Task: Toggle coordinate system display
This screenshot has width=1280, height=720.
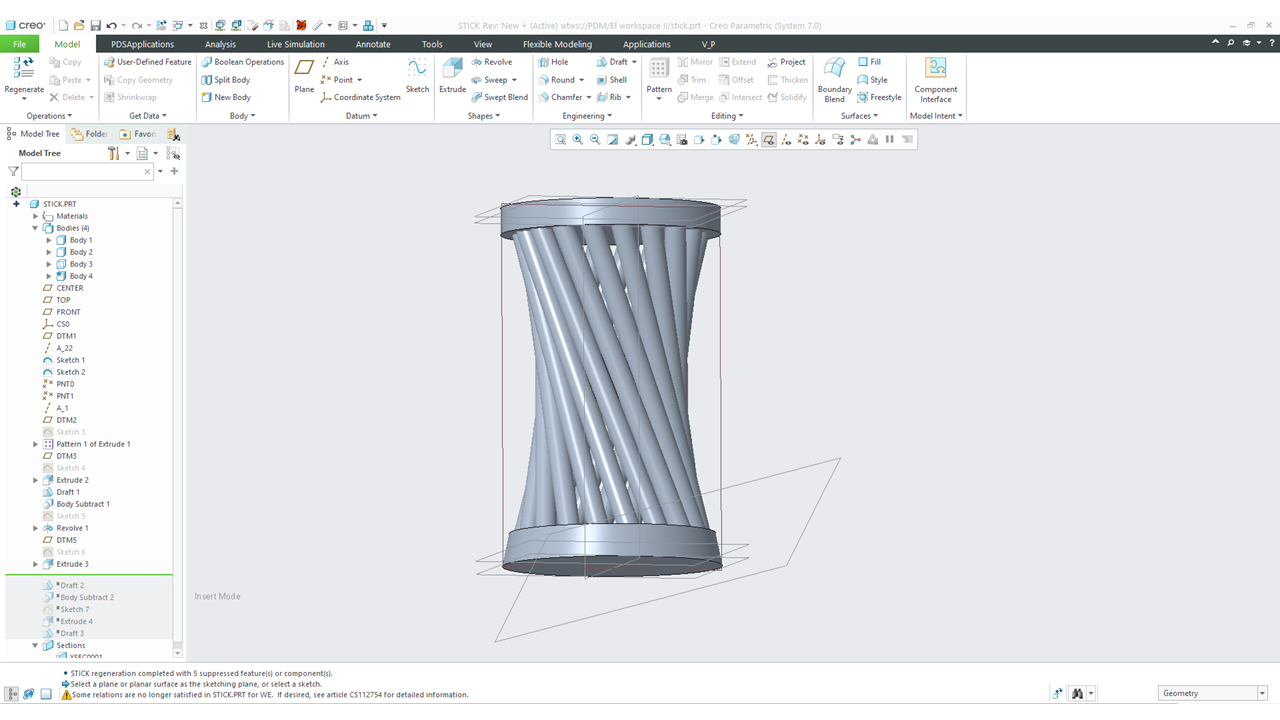Action: click(820, 140)
